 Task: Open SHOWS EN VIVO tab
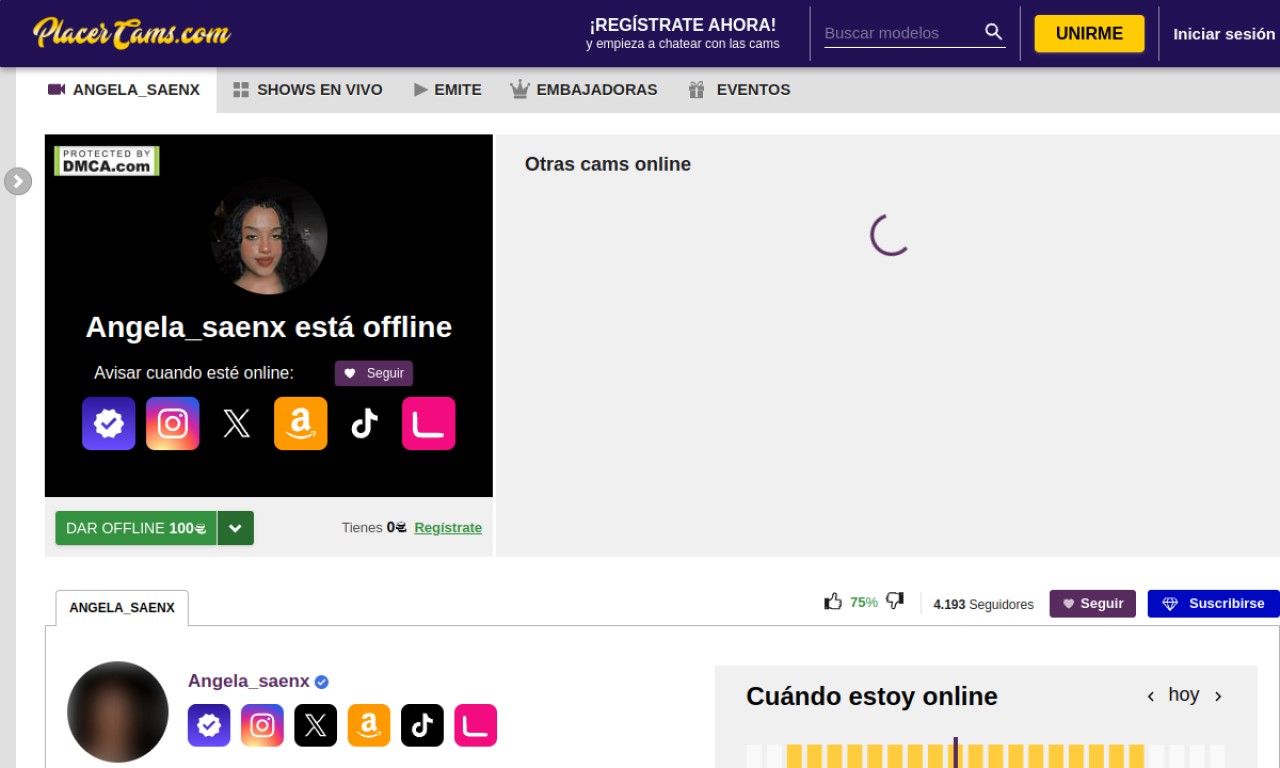click(x=308, y=90)
